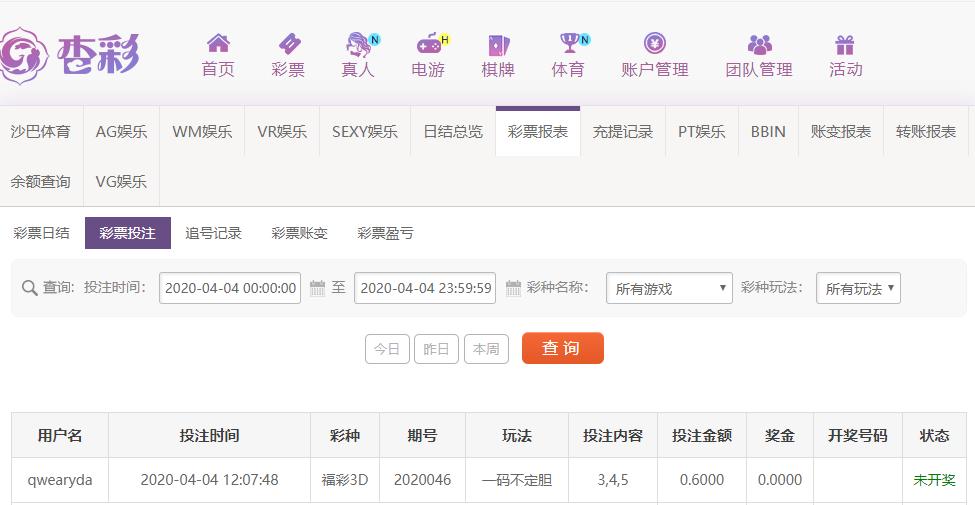The image size is (975, 505).
Task: Open calendar picker beside start date
Action: point(317,288)
